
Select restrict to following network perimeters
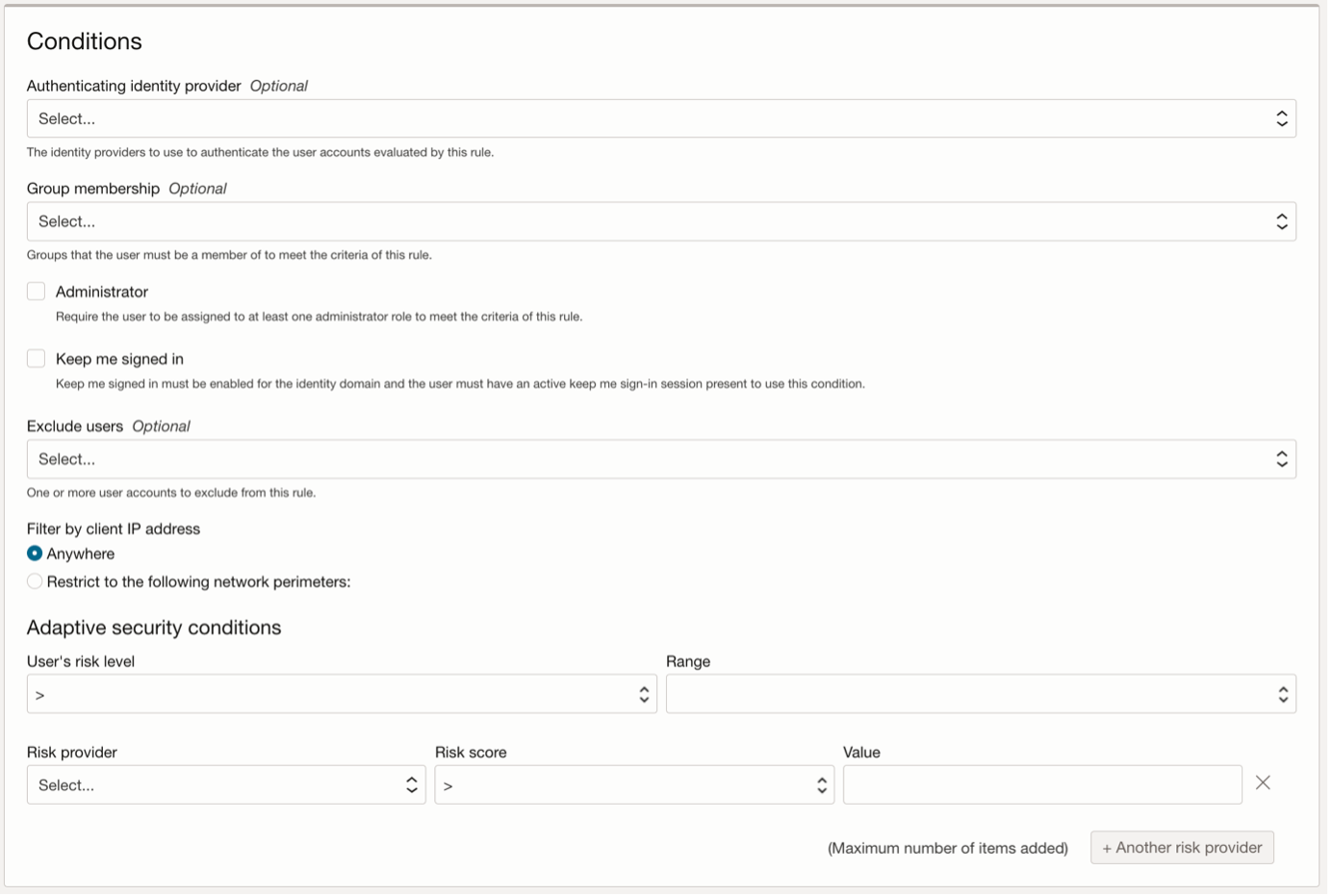pyautogui.click(x=33, y=579)
